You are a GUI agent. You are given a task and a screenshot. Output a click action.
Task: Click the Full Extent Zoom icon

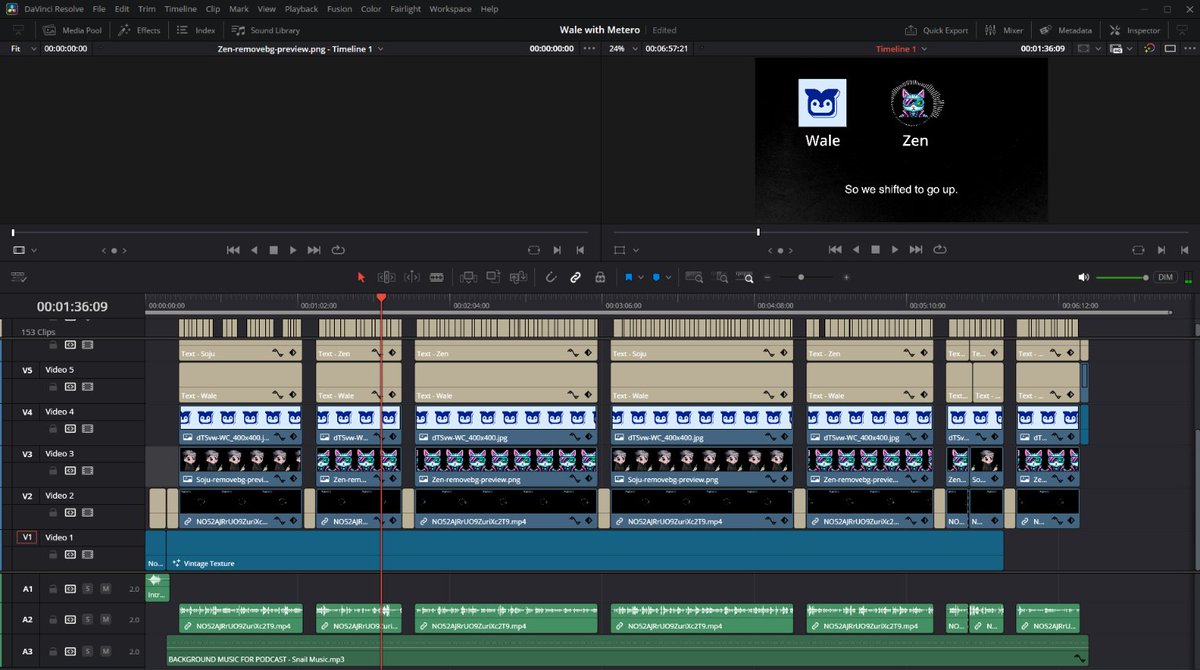(694, 277)
